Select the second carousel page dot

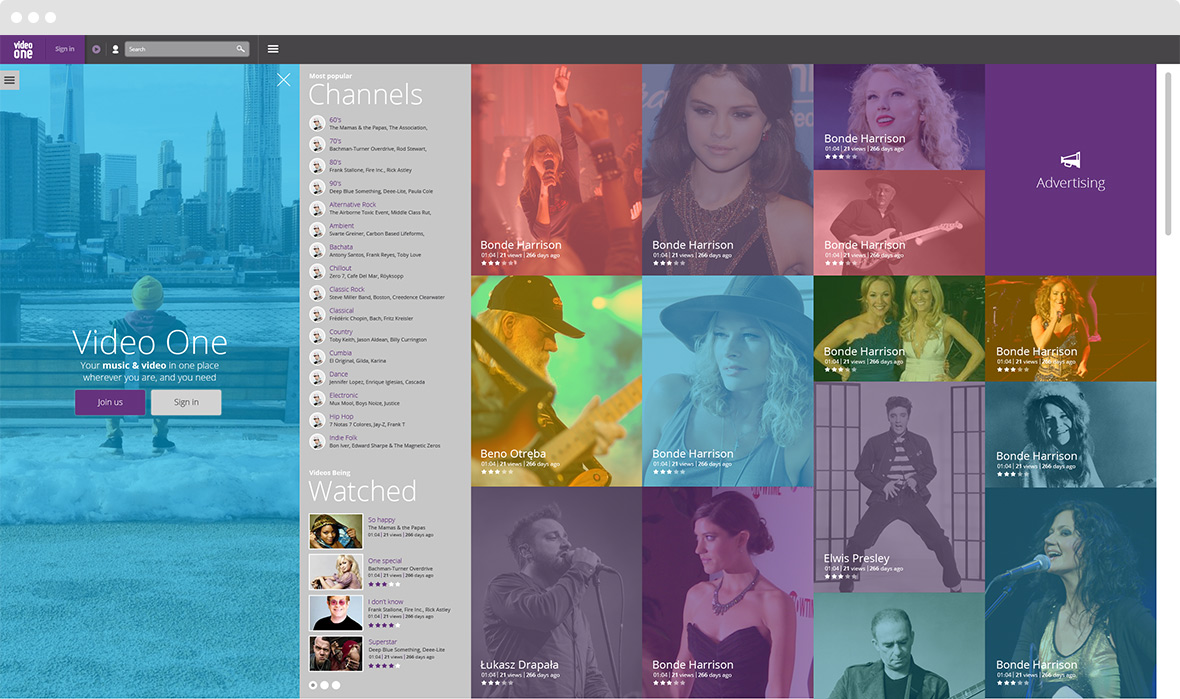pos(324,685)
